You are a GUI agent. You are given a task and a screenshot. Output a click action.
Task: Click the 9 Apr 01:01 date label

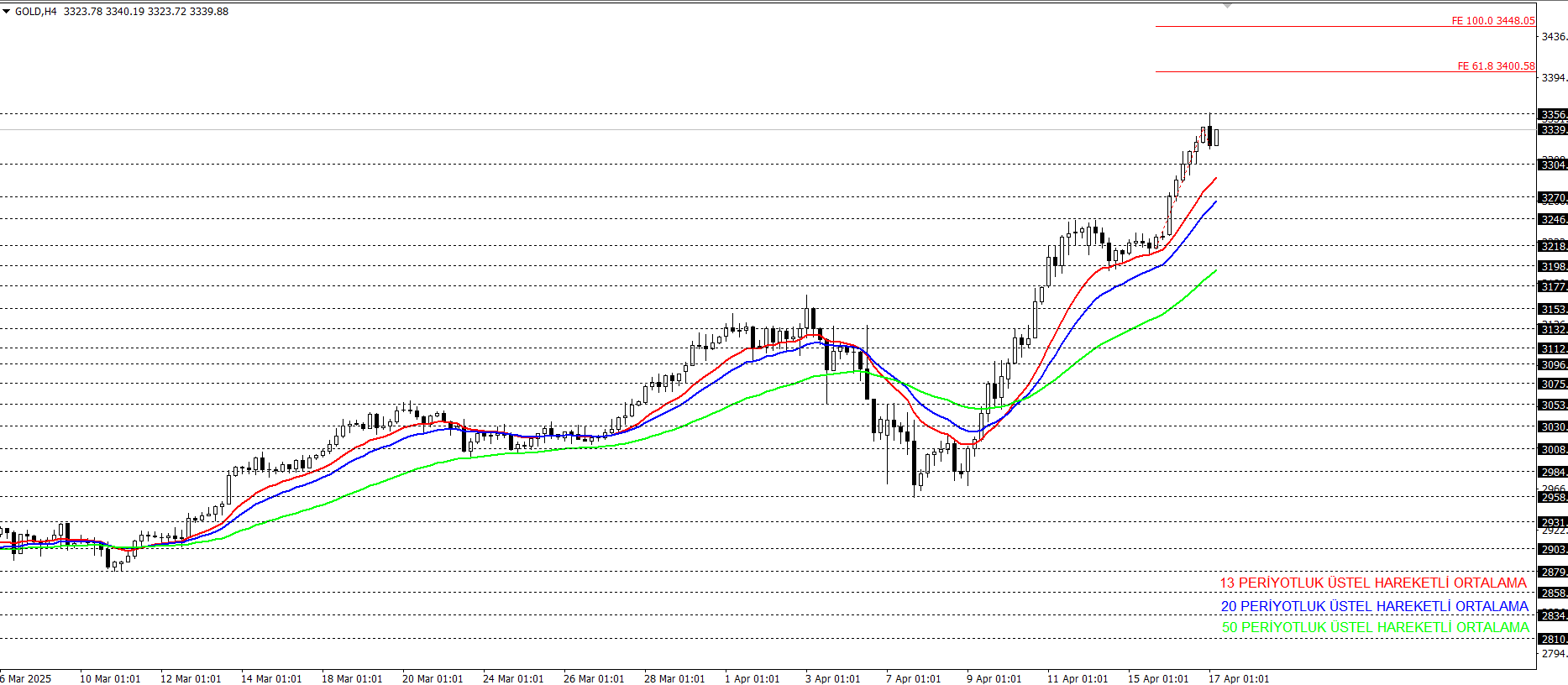point(994,678)
